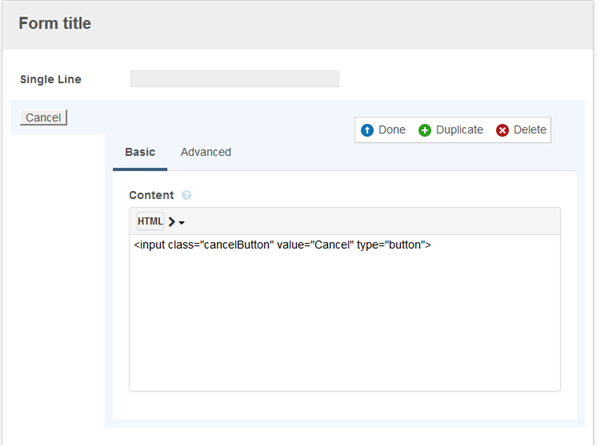This screenshot has width=600, height=445.
Task: Click the Done text label
Action: 392,131
